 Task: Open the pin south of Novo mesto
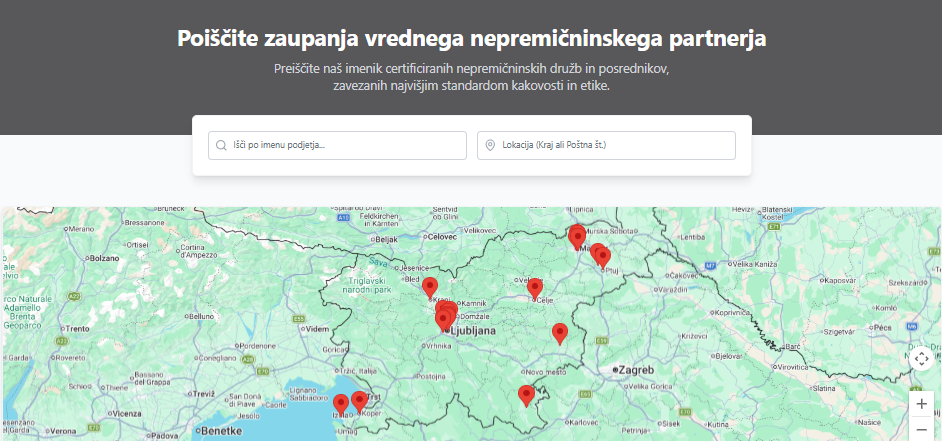(526, 395)
